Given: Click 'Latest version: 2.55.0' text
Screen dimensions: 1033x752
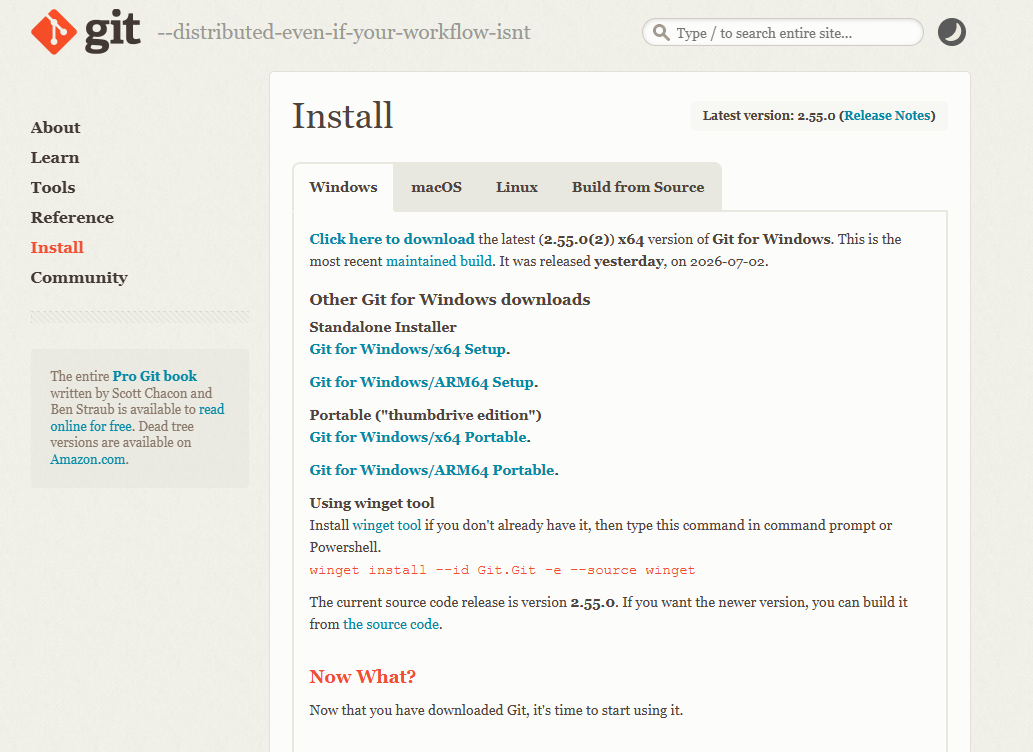Looking at the screenshot, I should [769, 115].
